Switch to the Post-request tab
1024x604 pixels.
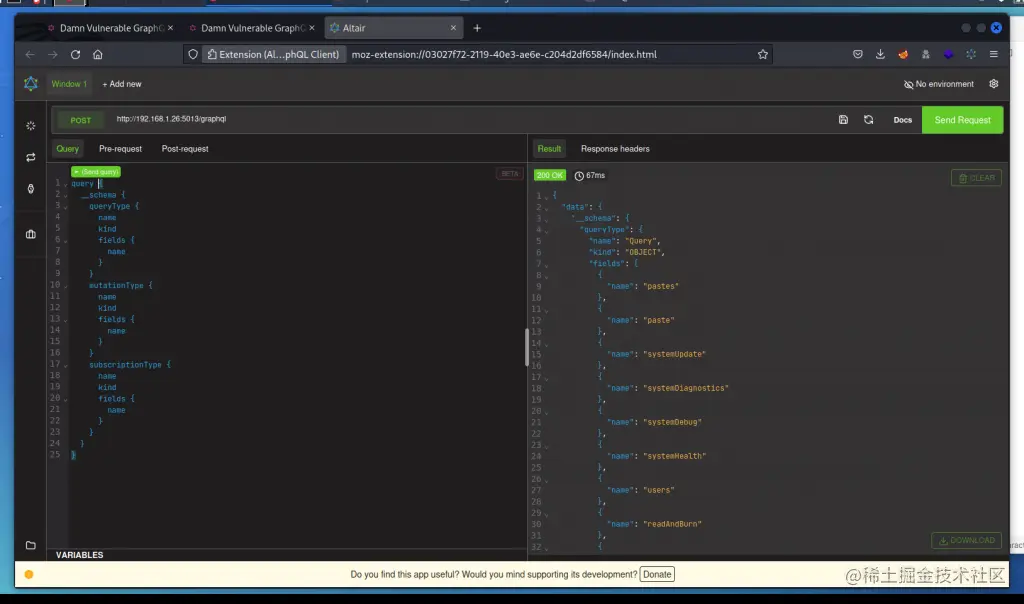[185, 149]
